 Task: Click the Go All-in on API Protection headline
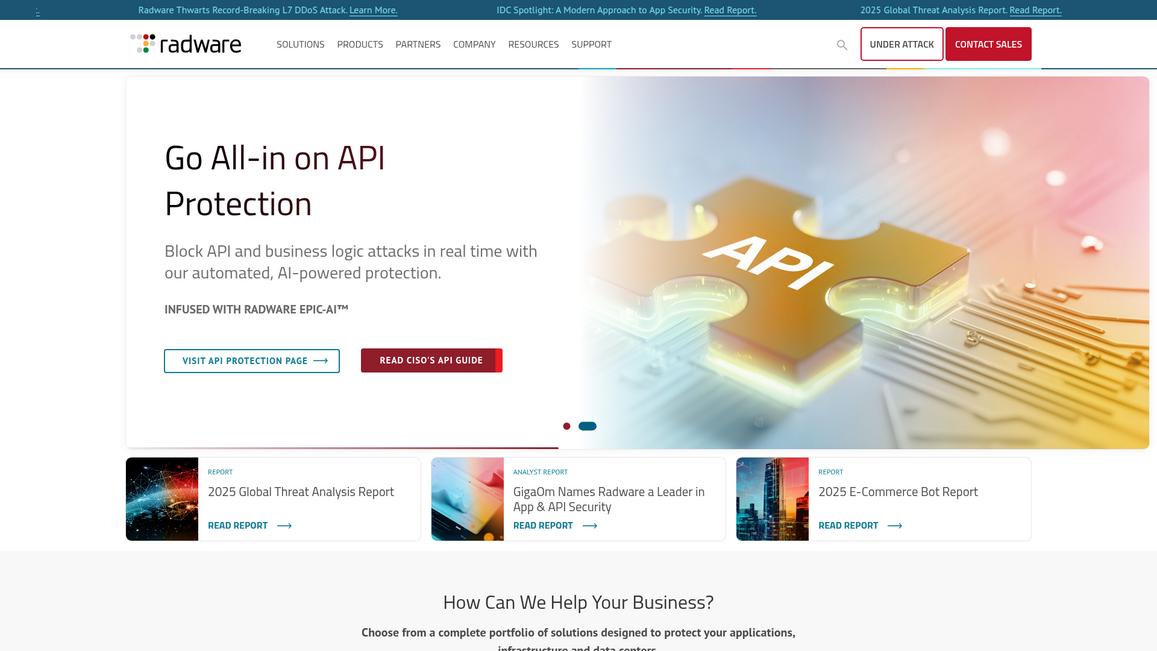(275, 181)
